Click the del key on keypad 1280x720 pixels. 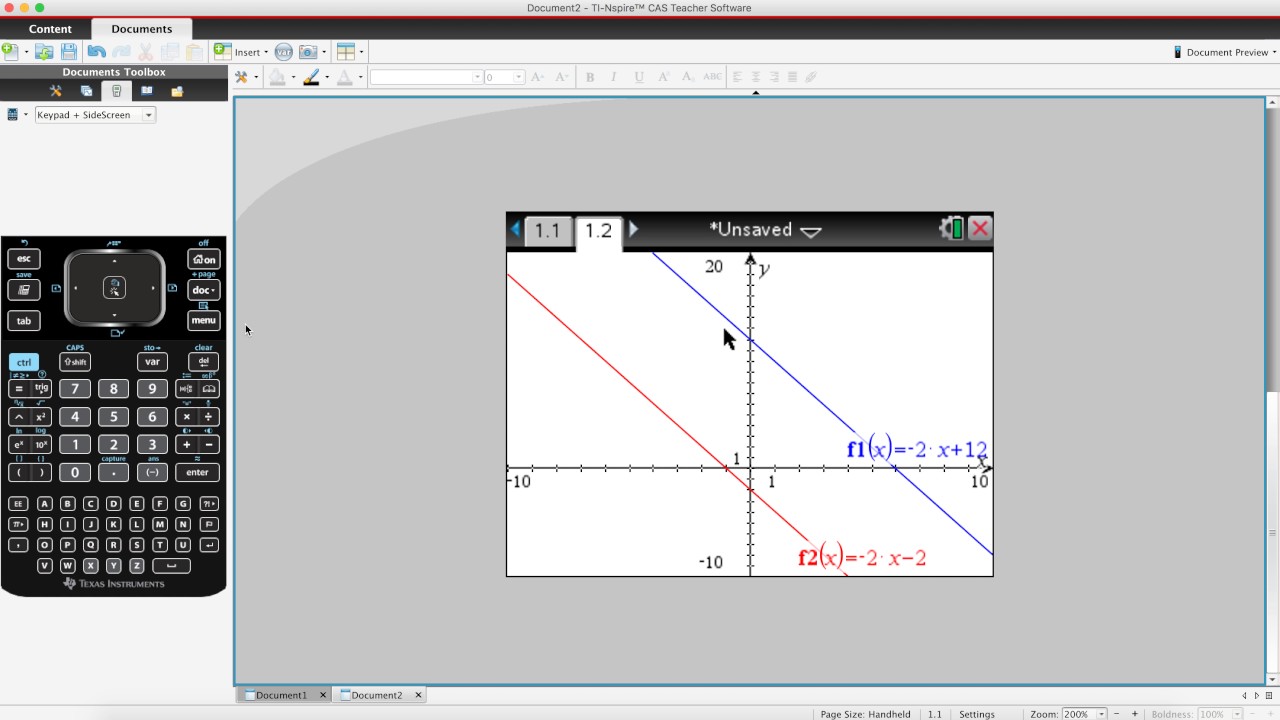point(203,362)
